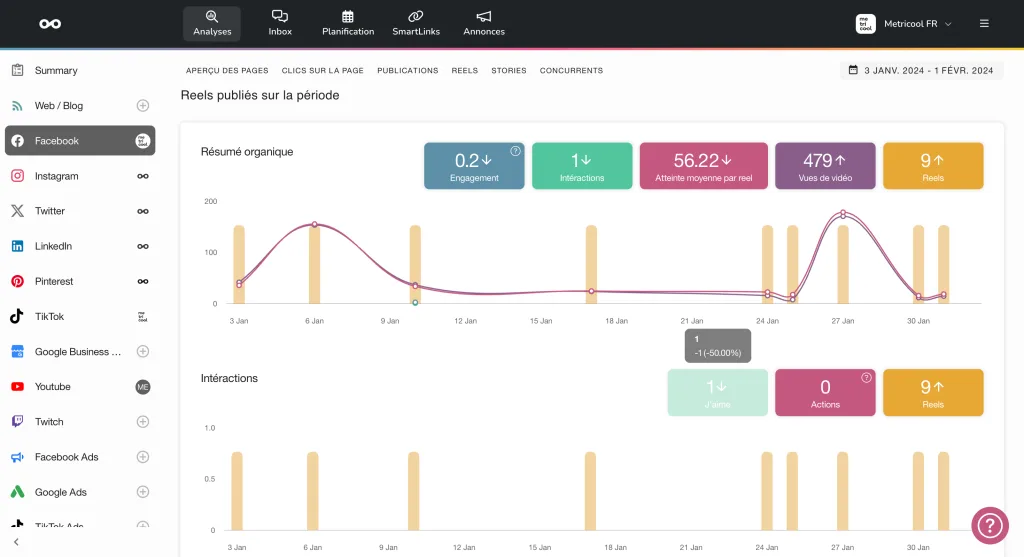Switch to the Stories tab

(508, 71)
